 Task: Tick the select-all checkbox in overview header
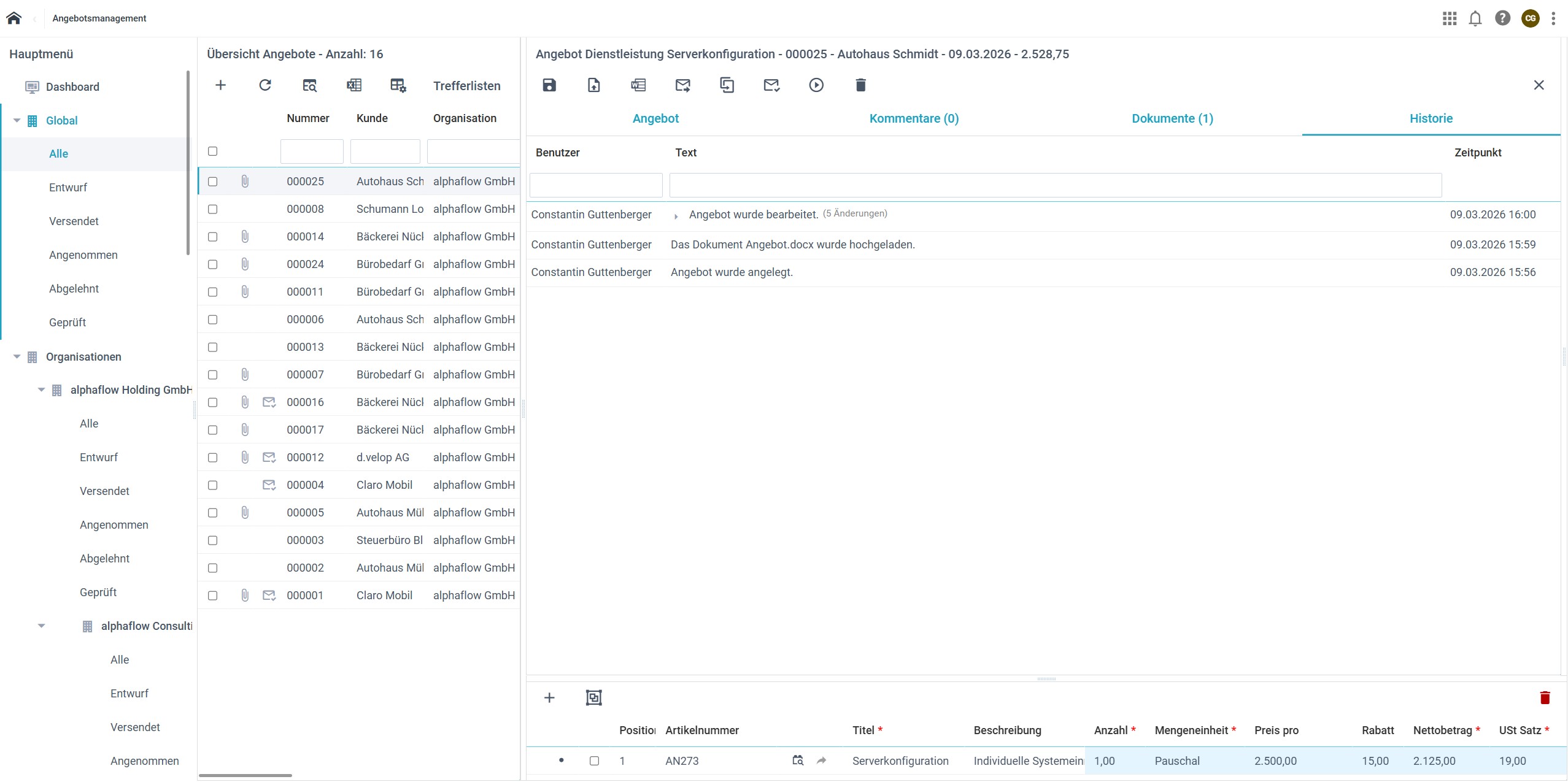213,151
